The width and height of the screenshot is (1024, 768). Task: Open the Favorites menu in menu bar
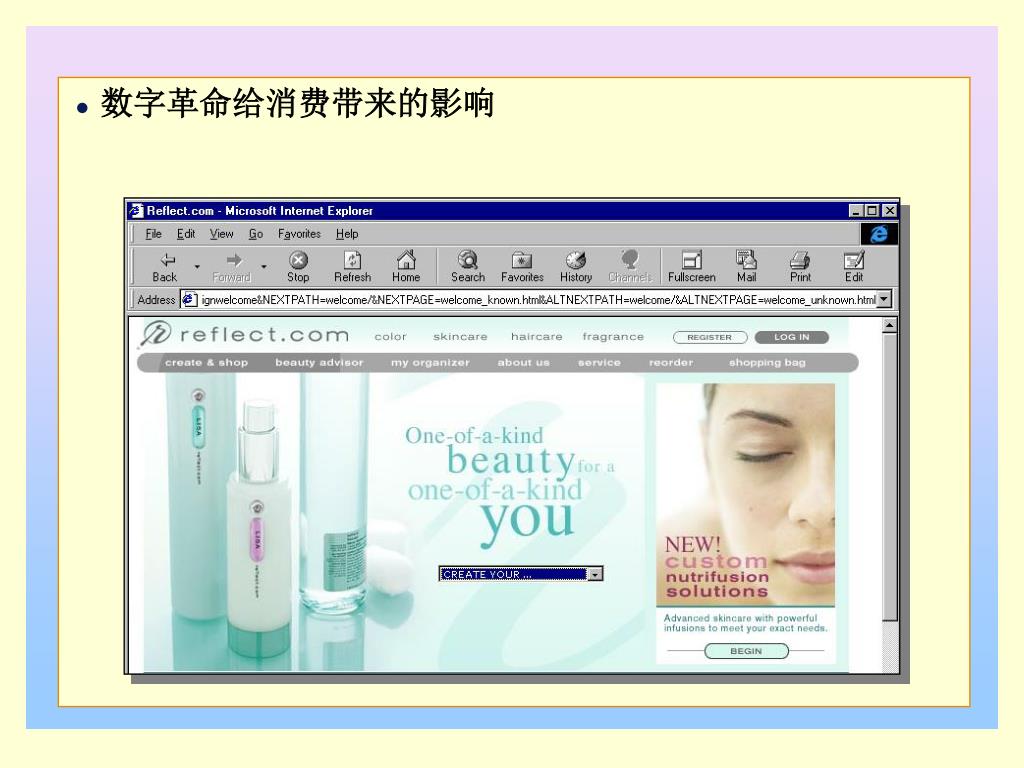point(299,234)
